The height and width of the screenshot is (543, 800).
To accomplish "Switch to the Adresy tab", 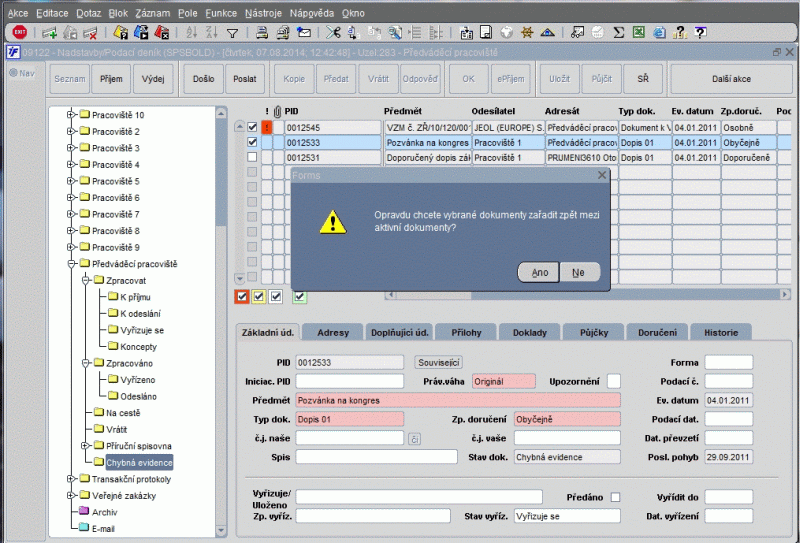I will 333,332.
